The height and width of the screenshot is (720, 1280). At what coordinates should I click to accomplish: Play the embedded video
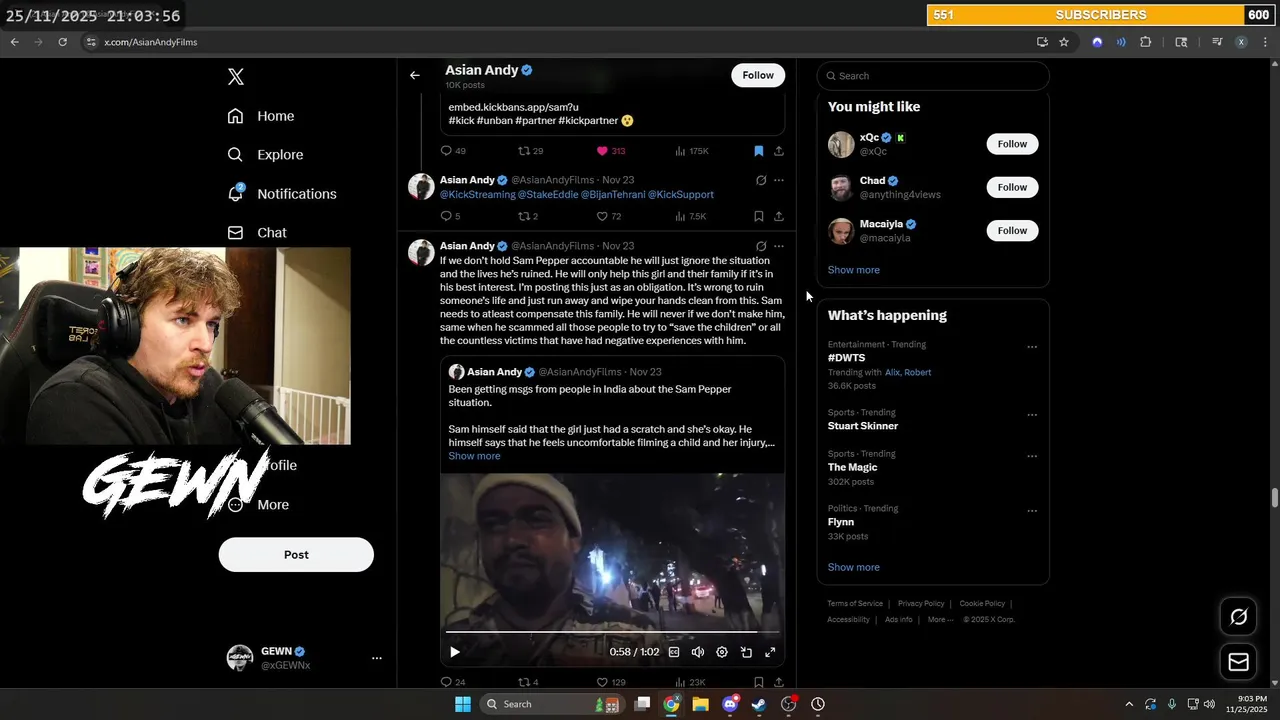tap(454, 652)
